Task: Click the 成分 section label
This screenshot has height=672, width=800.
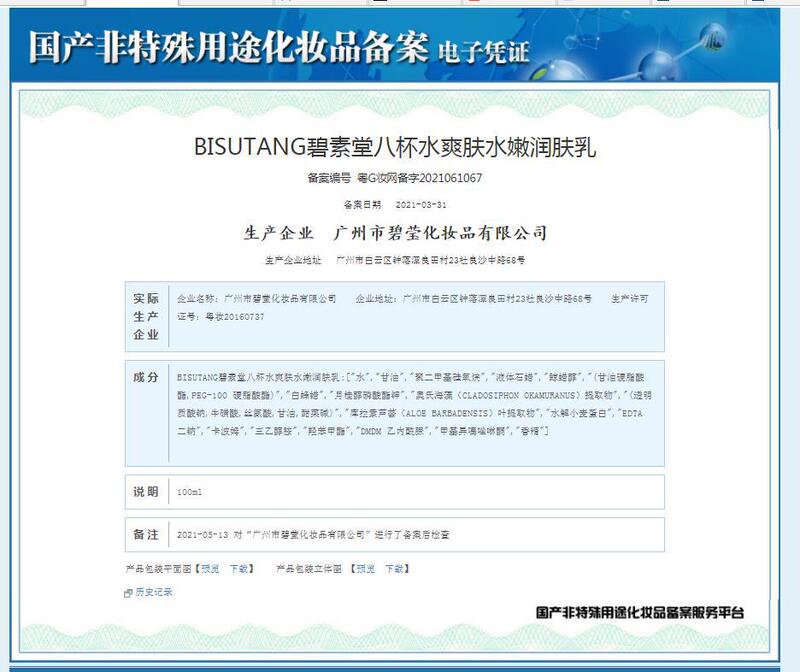Action: point(146,377)
